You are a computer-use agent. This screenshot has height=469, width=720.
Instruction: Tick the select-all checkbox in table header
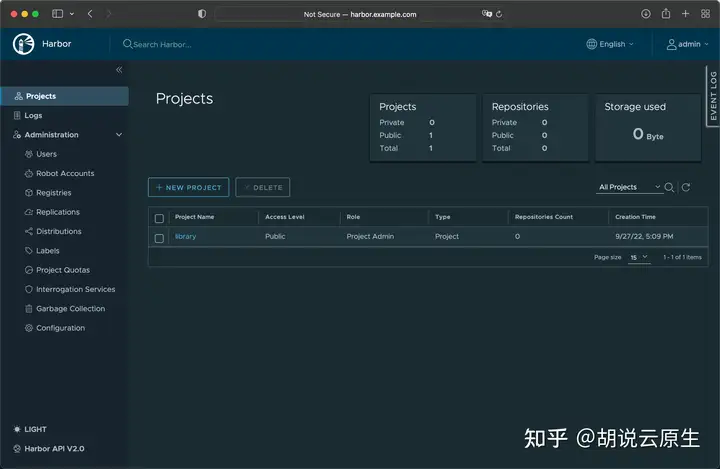159,218
